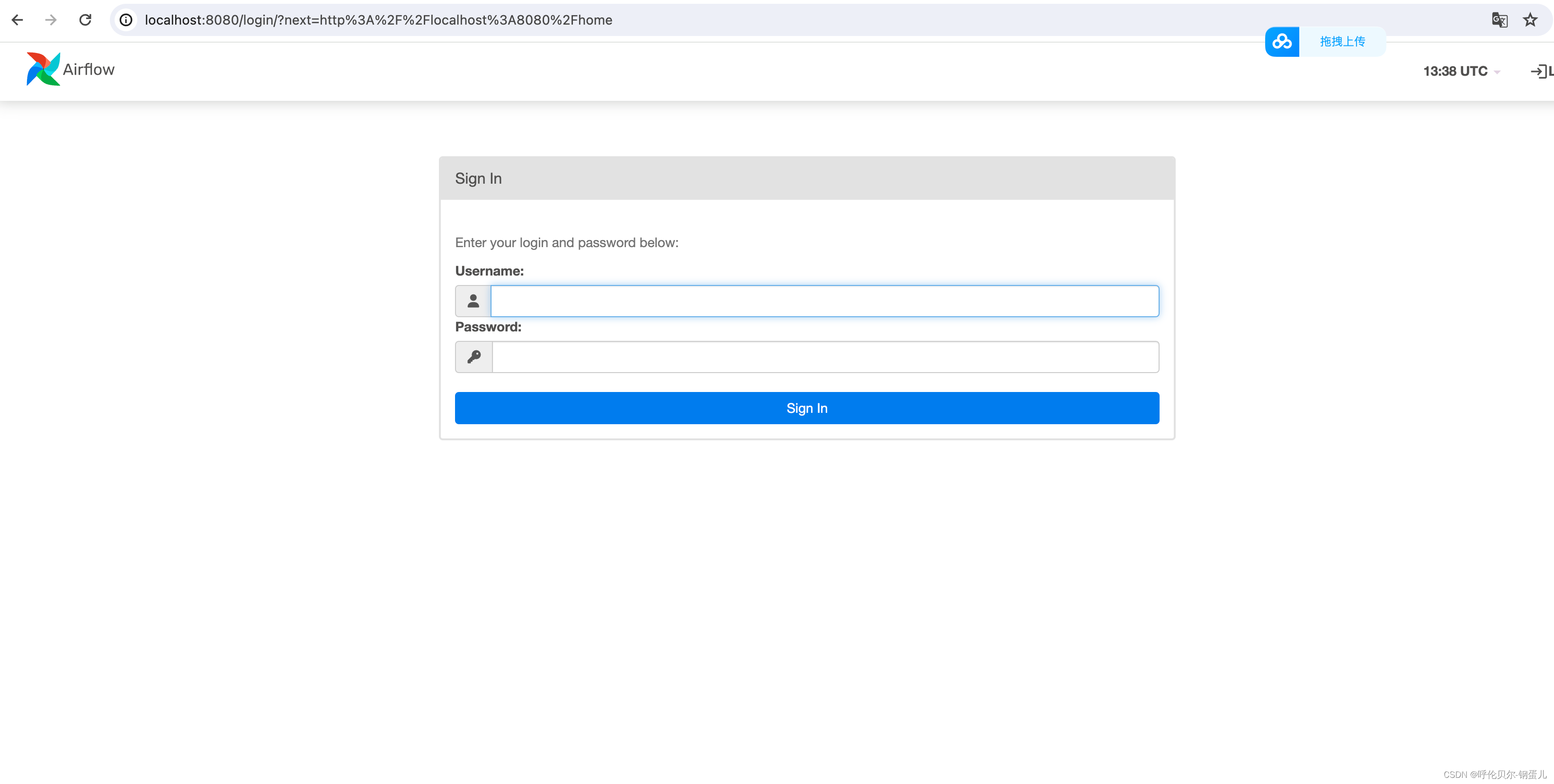Click the 'Password:' label
This screenshot has height=784, width=1554.
(488, 327)
